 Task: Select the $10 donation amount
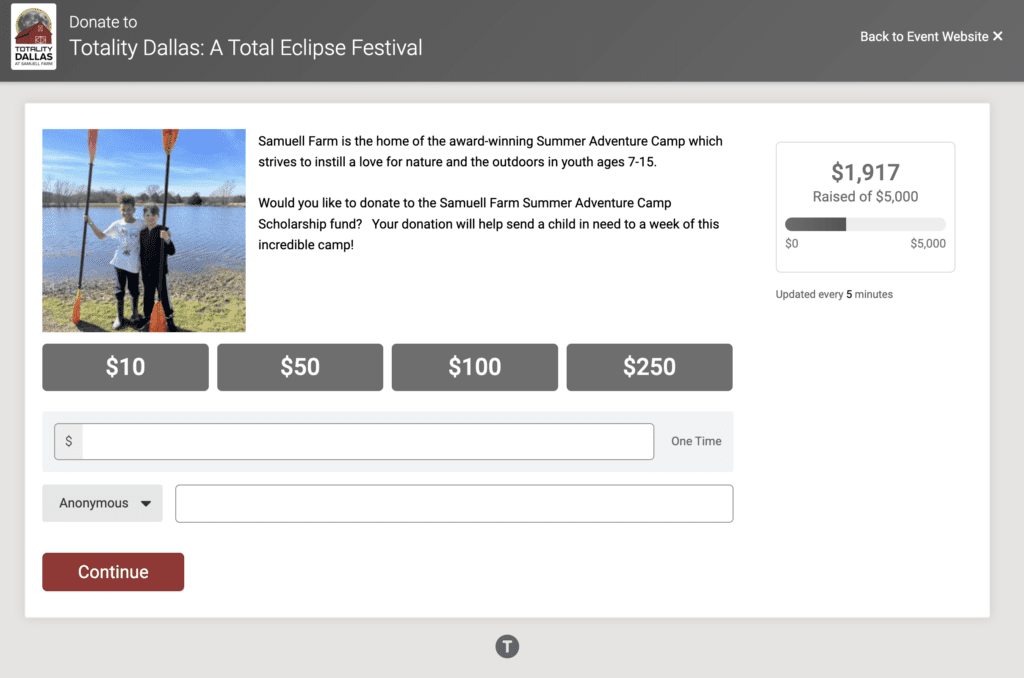[x=125, y=367]
